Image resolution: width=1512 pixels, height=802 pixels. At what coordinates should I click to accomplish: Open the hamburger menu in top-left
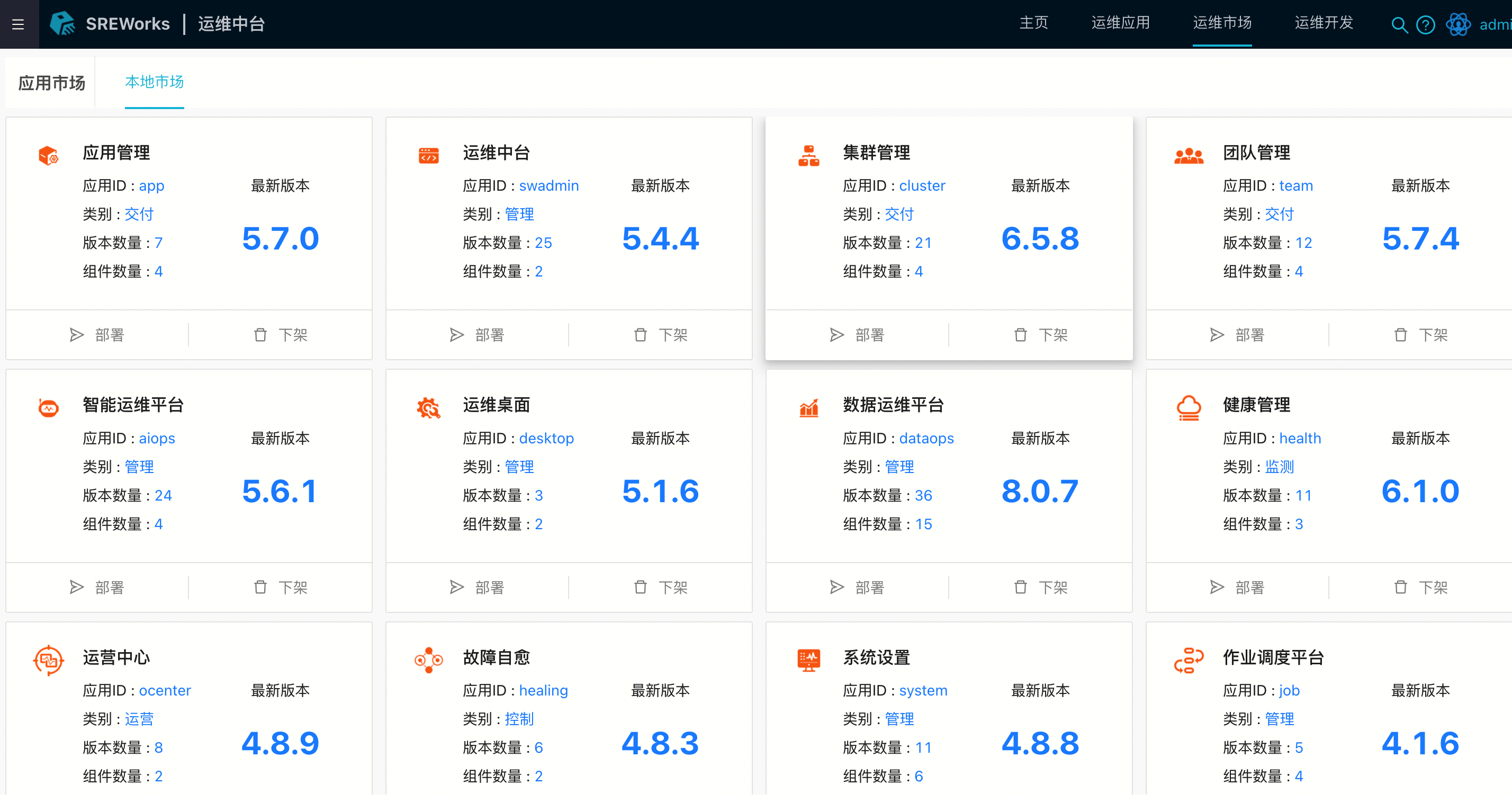pyautogui.click(x=18, y=24)
